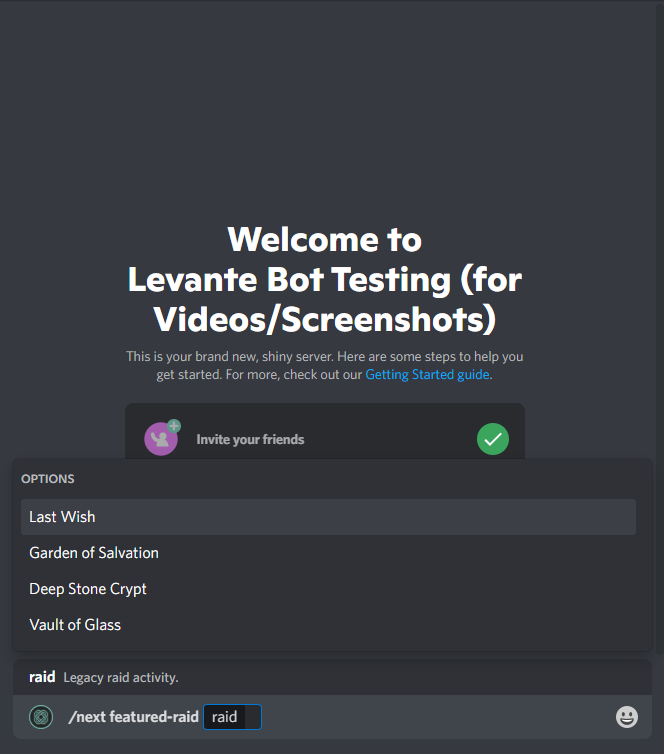Viewport: 664px width, 754px height.
Task: Open the Getting Started guide link
Action: (427, 375)
